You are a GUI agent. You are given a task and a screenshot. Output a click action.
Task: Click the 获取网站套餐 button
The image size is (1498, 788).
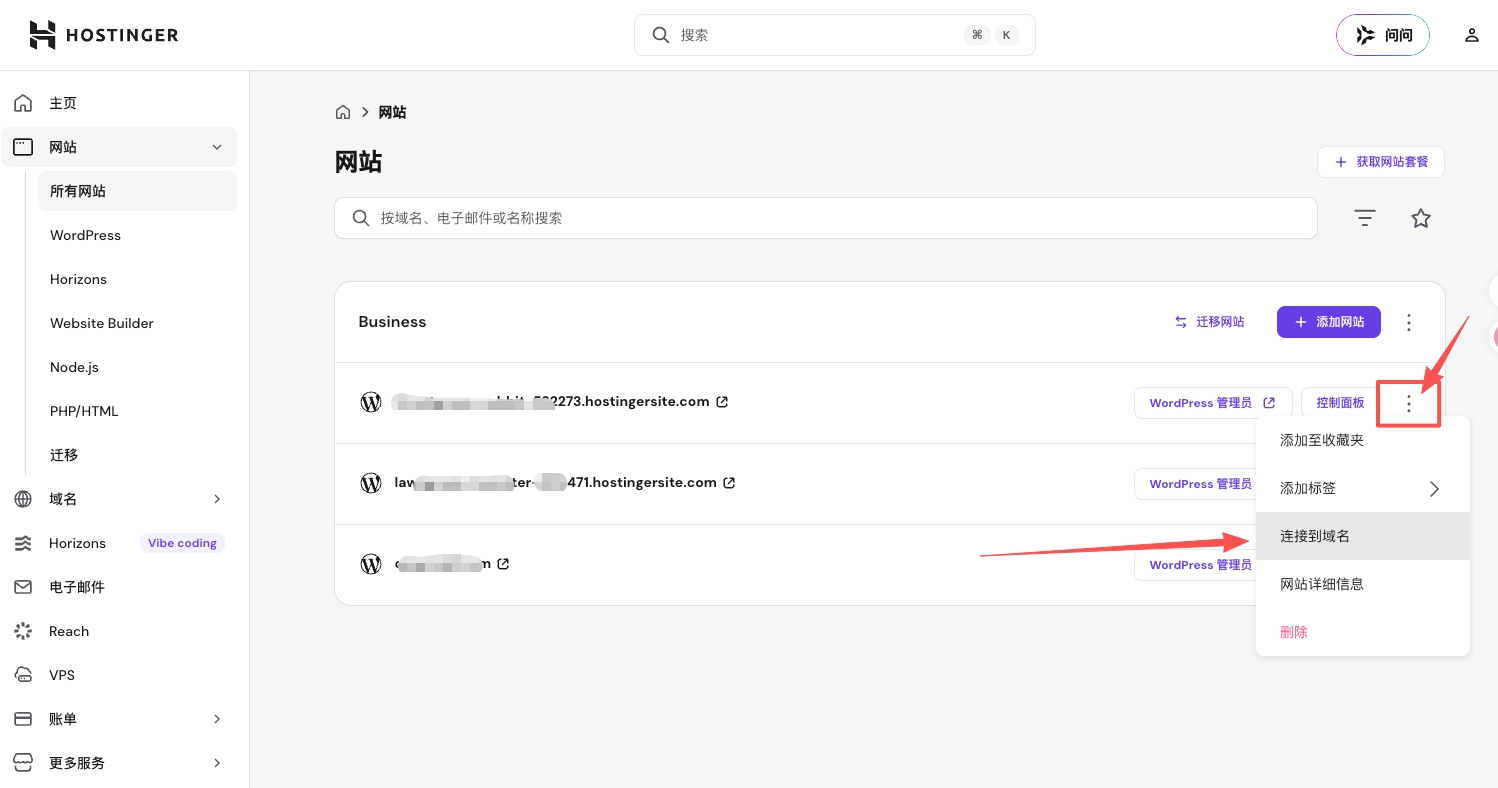1381,162
